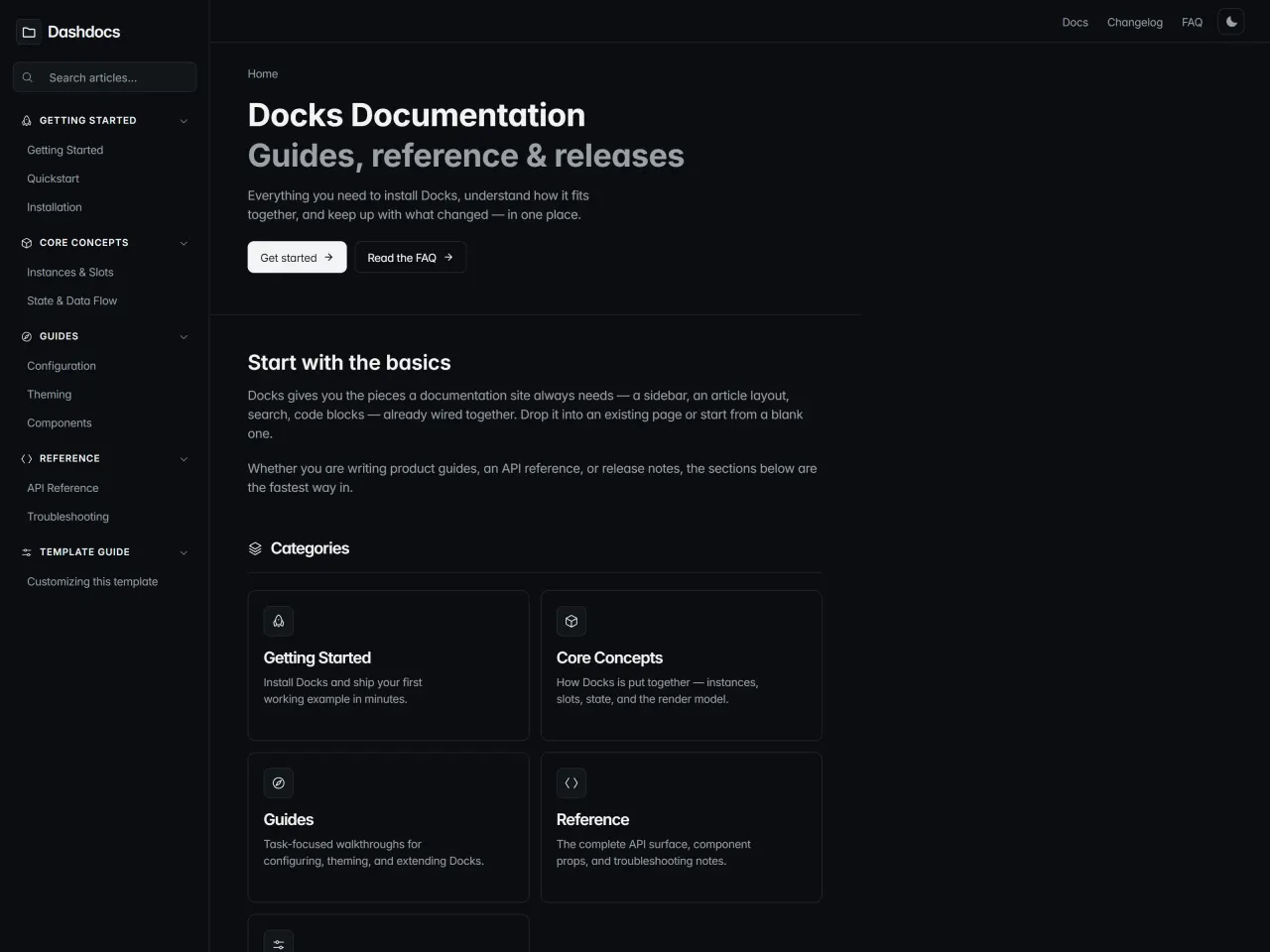Viewport: 1270px width, 952px height.
Task: Open the Components guide
Action: [x=60, y=423]
